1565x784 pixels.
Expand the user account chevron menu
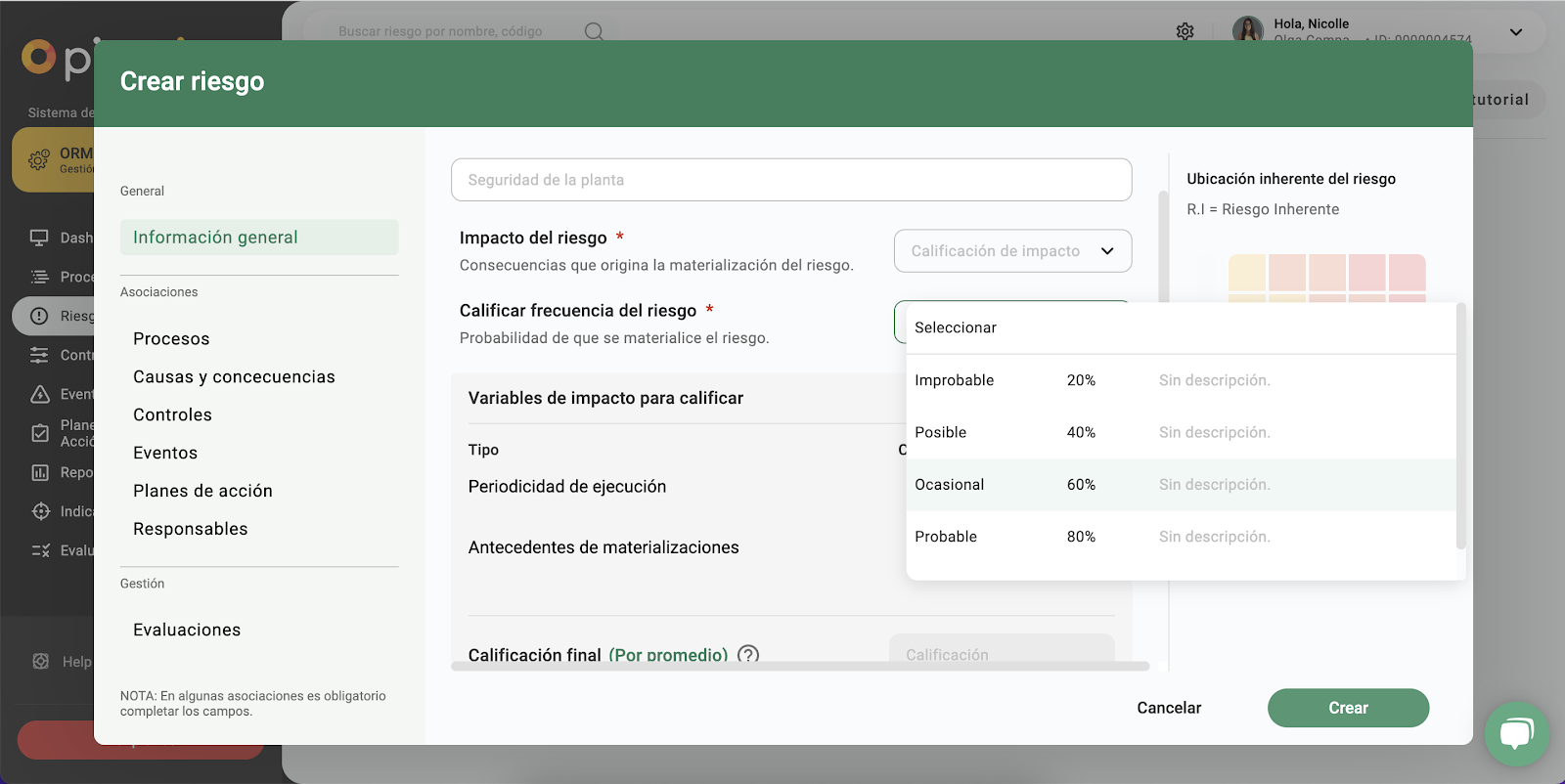[x=1515, y=32]
